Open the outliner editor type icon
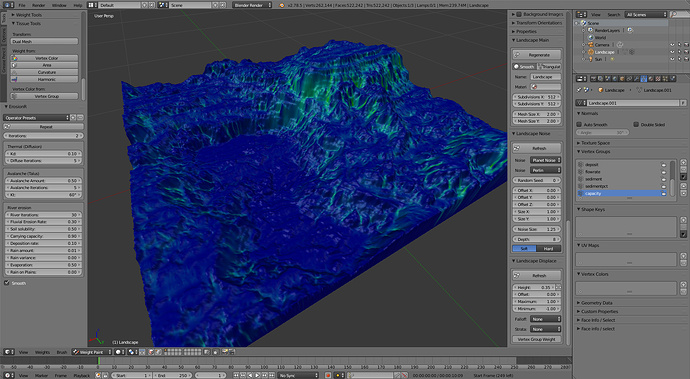Viewport: 690px width, 379px height. coord(582,15)
